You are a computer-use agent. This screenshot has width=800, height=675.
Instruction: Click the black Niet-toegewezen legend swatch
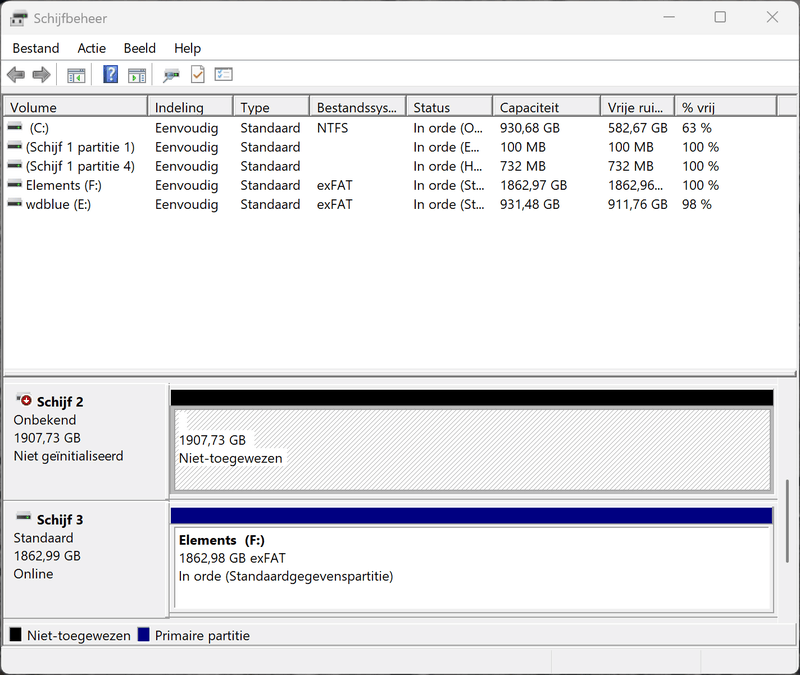(16, 634)
